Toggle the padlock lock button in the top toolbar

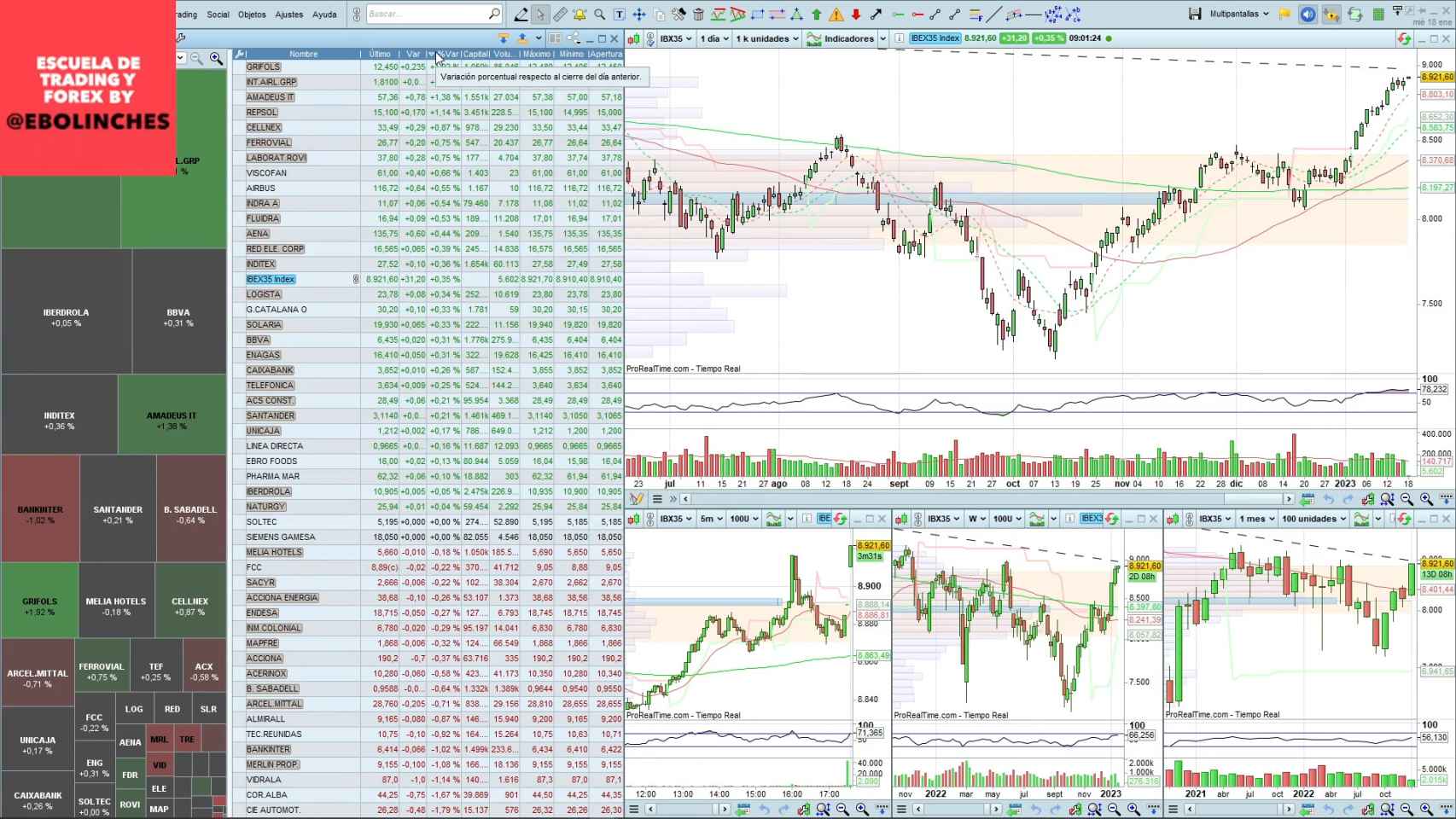pyautogui.click(x=1331, y=14)
